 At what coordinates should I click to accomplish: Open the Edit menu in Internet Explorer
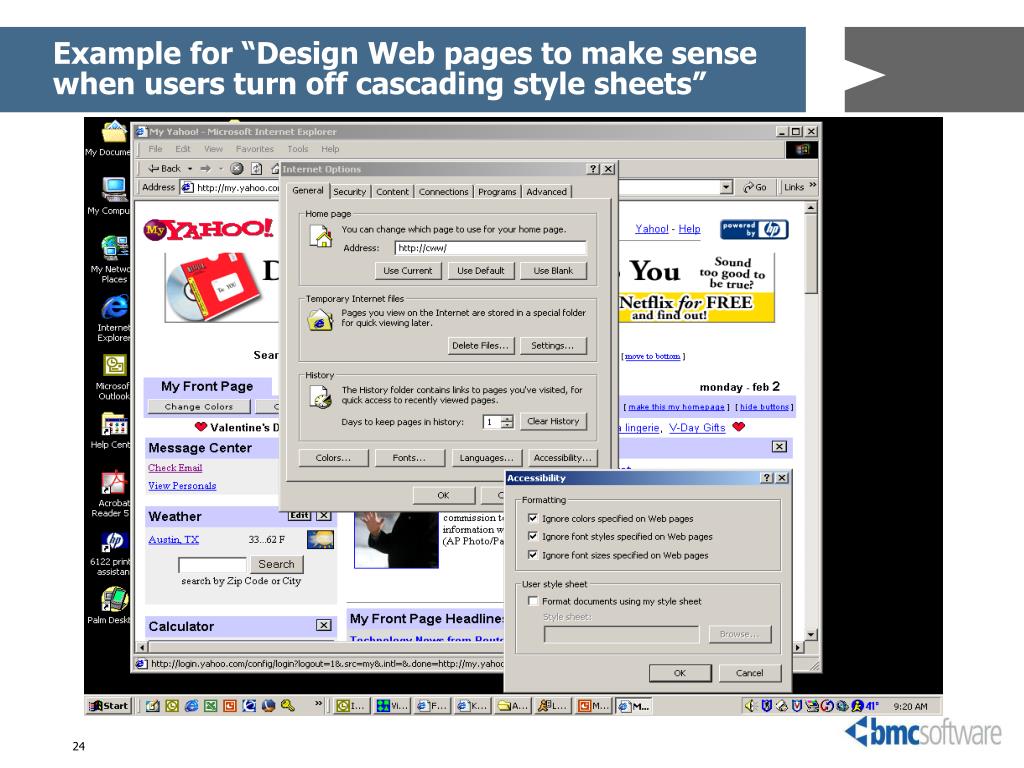point(183,149)
